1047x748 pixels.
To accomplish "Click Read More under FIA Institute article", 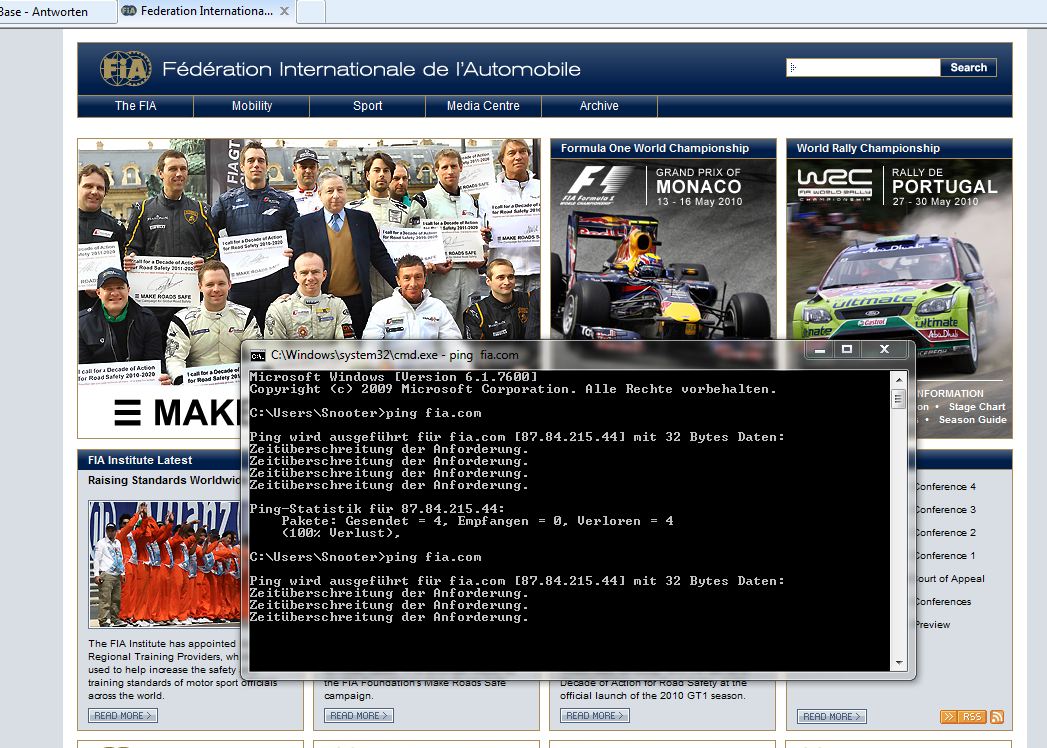I will (x=123, y=715).
